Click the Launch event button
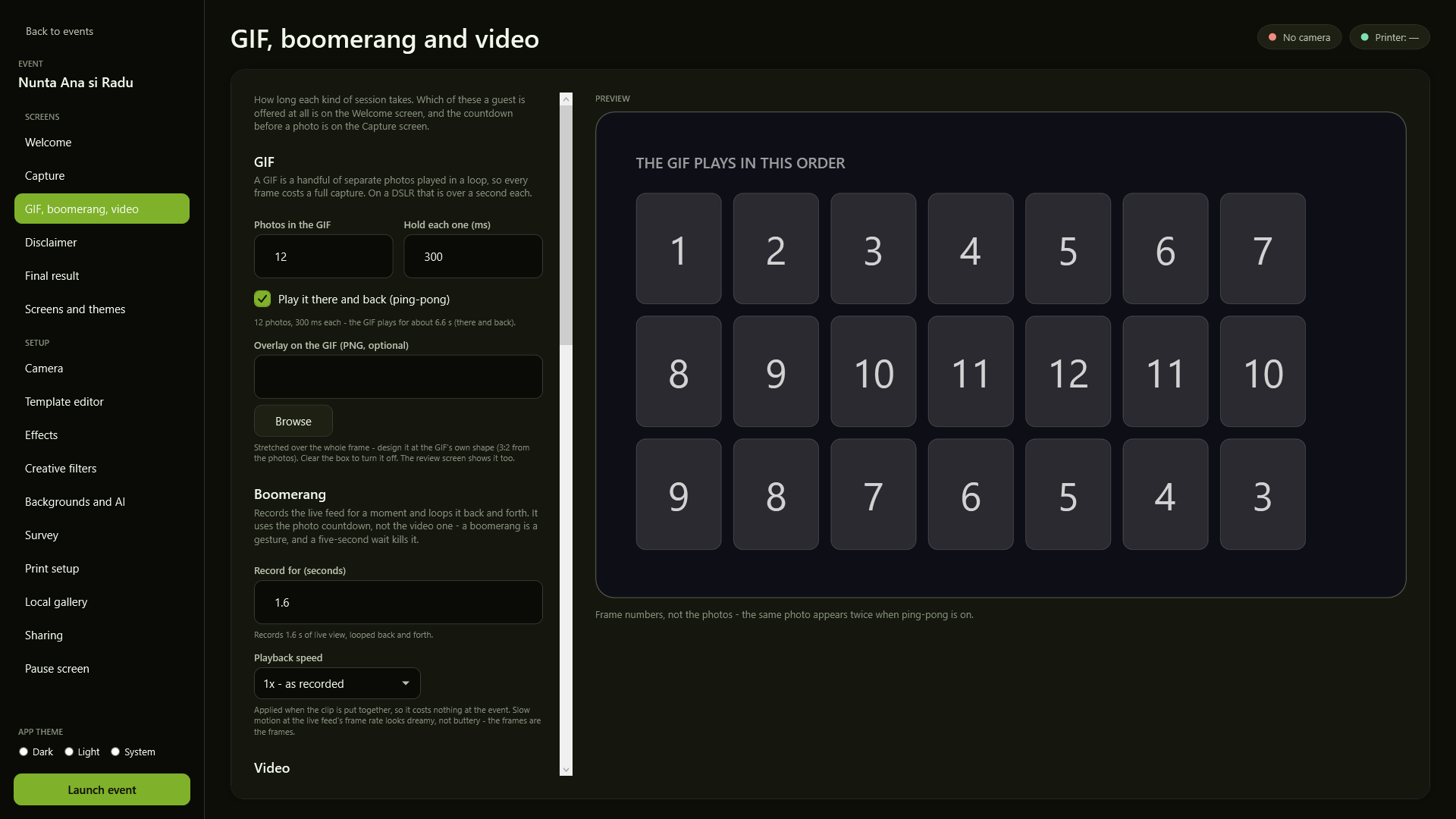This screenshot has height=819, width=1456. click(102, 789)
